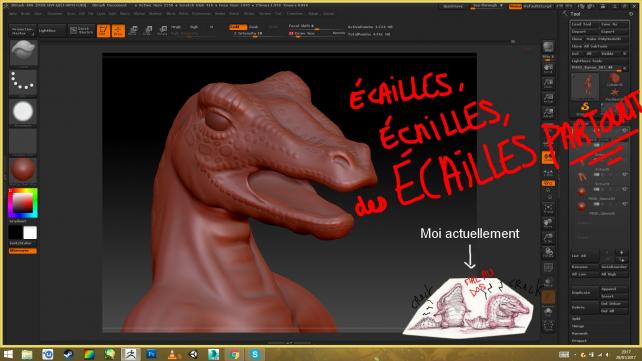Open the Tool palette header
Viewport: 642px width, 361px height.
575,14
